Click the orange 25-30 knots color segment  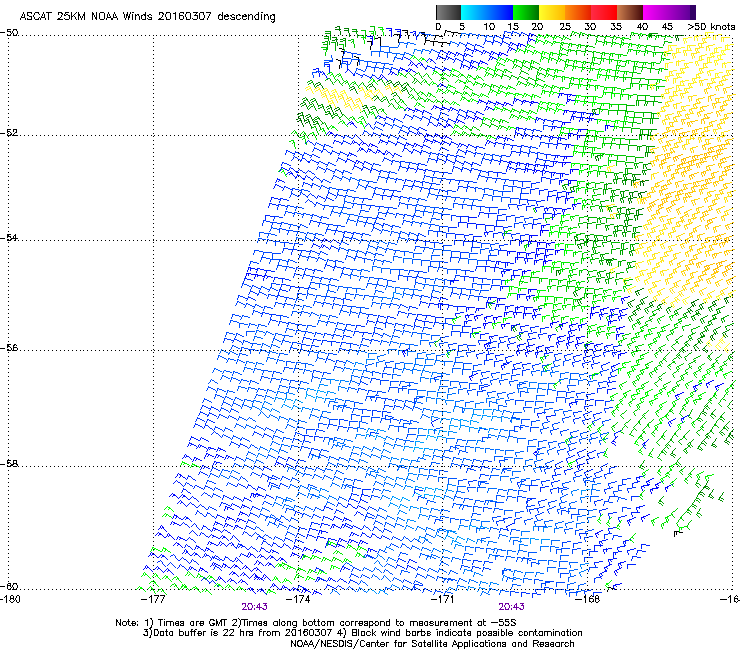pyautogui.click(x=578, y=12)
